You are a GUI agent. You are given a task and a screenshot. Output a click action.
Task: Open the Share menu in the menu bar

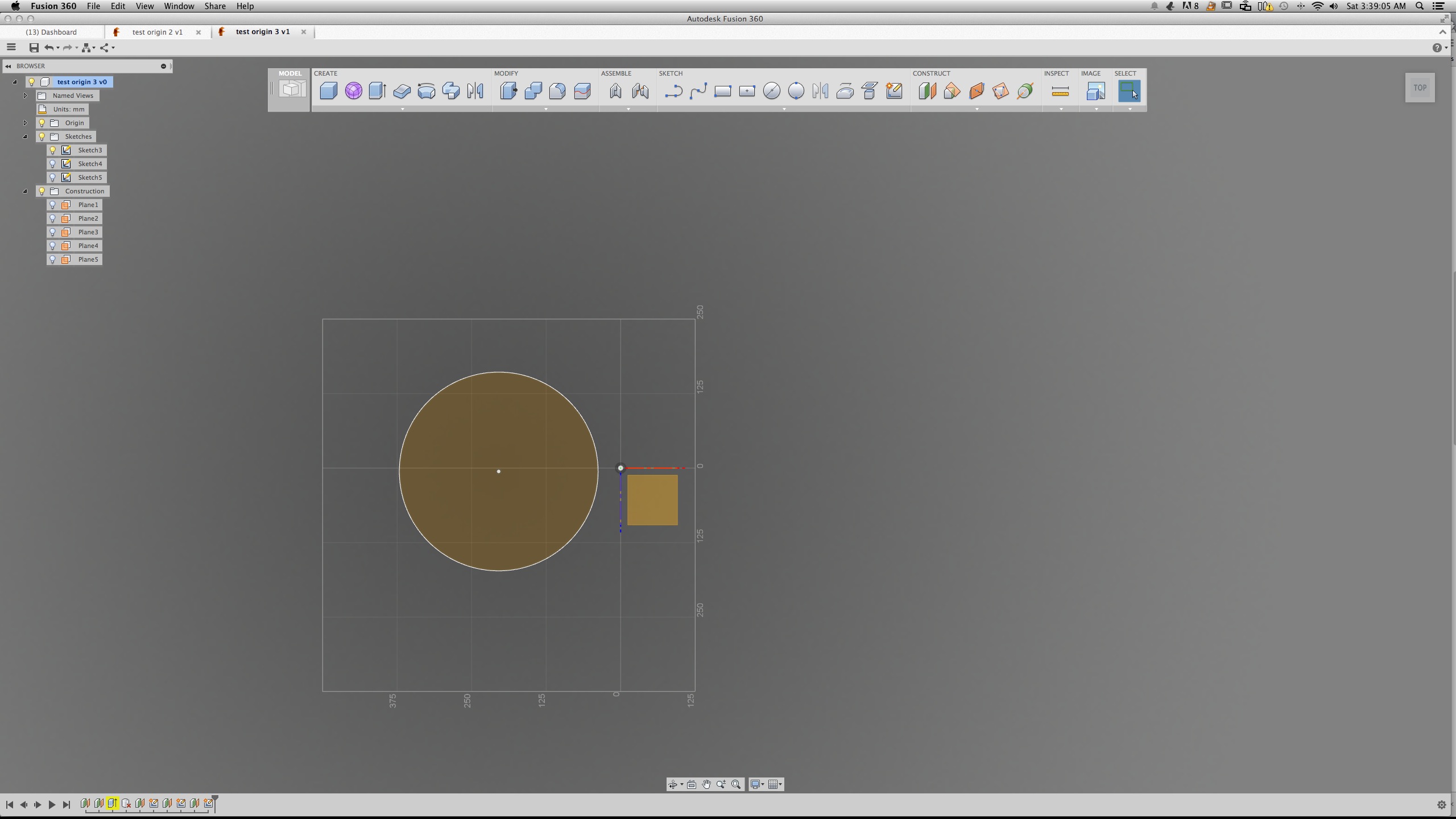(215, 6)
